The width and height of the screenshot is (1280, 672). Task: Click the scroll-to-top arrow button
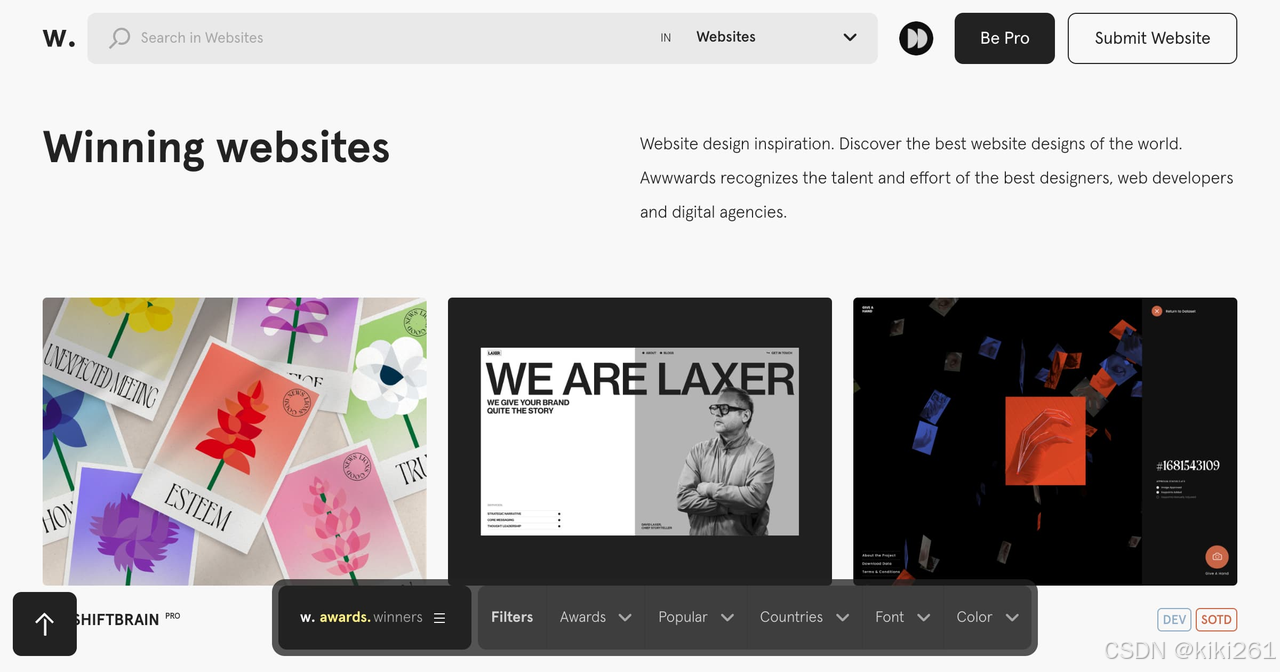click(x=44, y=624)
